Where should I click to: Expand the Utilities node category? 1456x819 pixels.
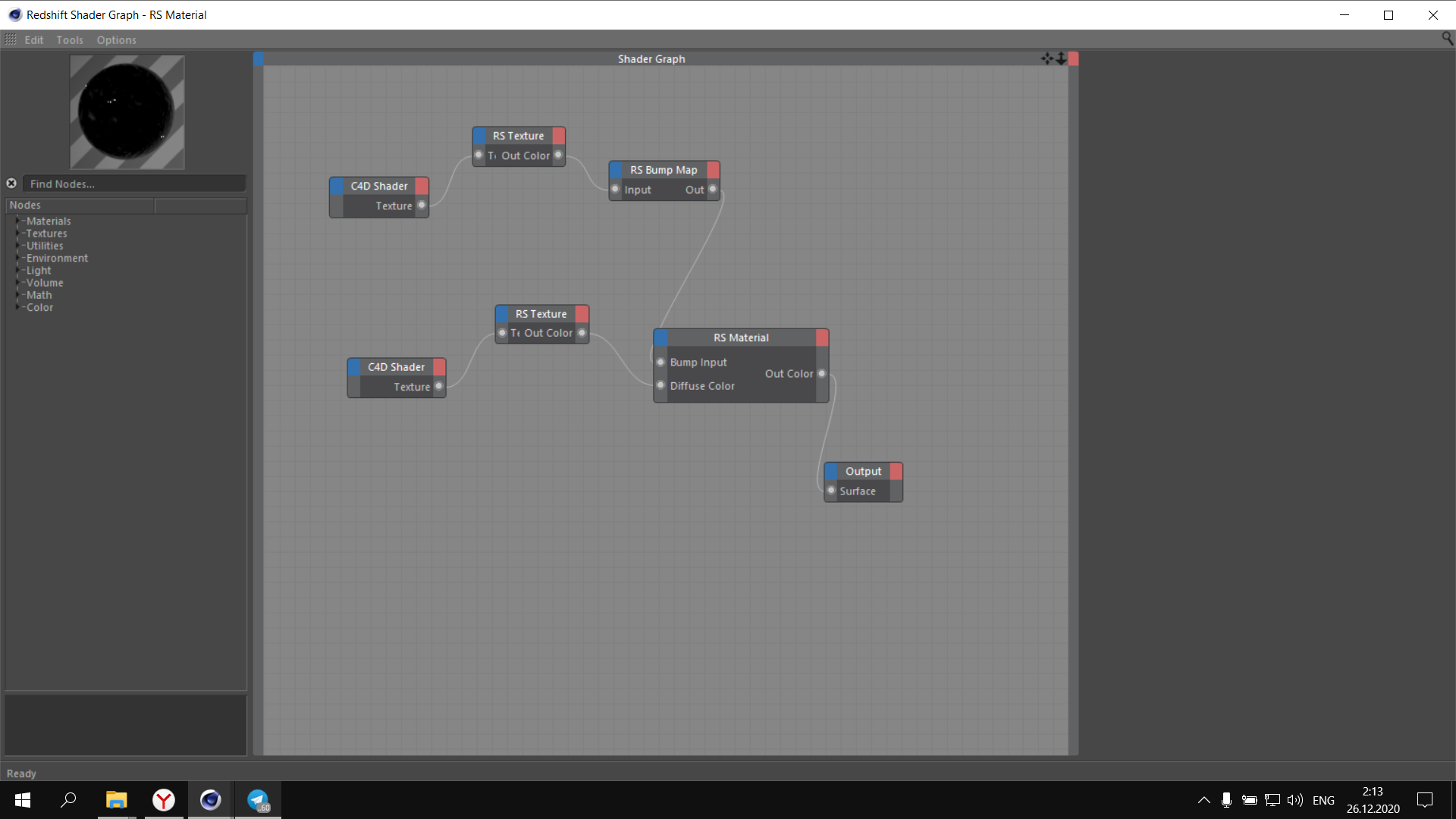pyautogui.click(x=17, y=246)
